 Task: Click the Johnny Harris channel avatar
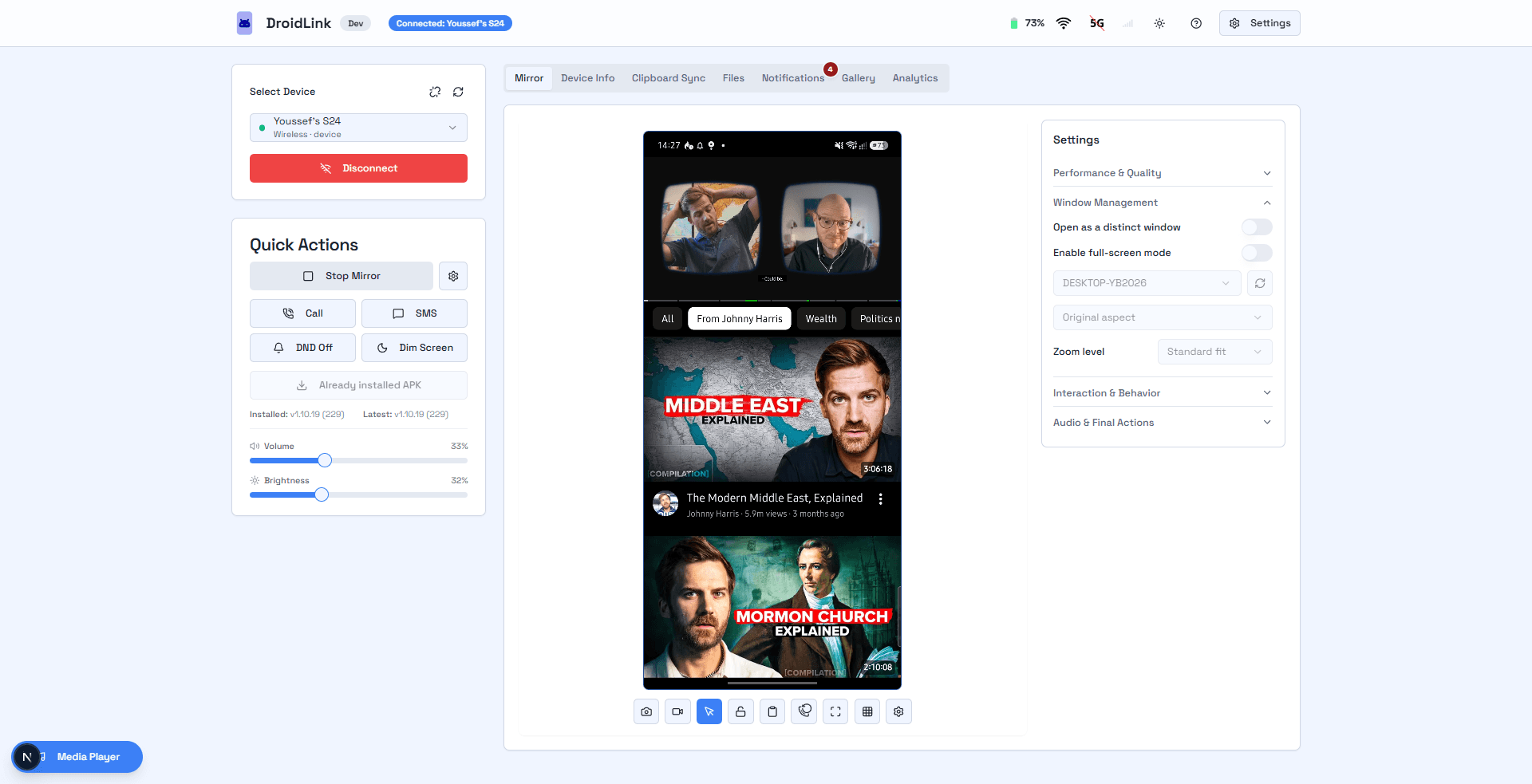(x=665, y=503)
